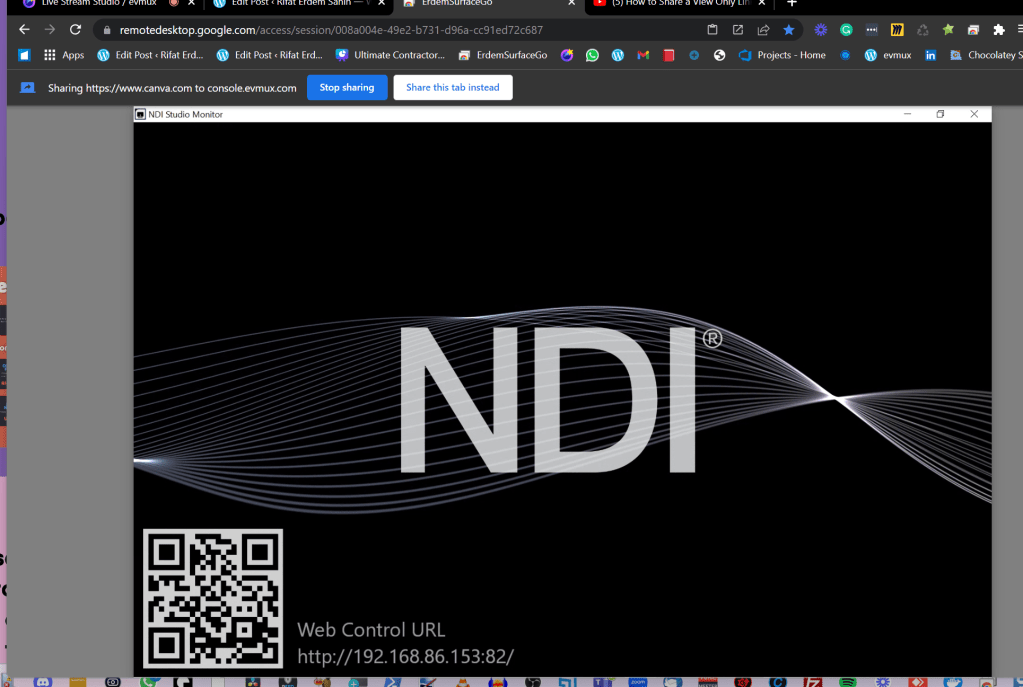This screenshot has height=687, width=1023.
Task: Click the open-in-new-window icon in the address bar
Action: pos(738,29)
